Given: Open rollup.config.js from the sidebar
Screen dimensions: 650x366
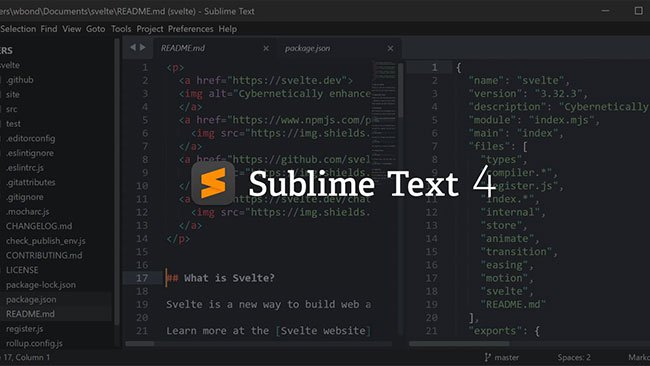Looking at the screenshot, I should pyautogui.click(x=34, y=343).
